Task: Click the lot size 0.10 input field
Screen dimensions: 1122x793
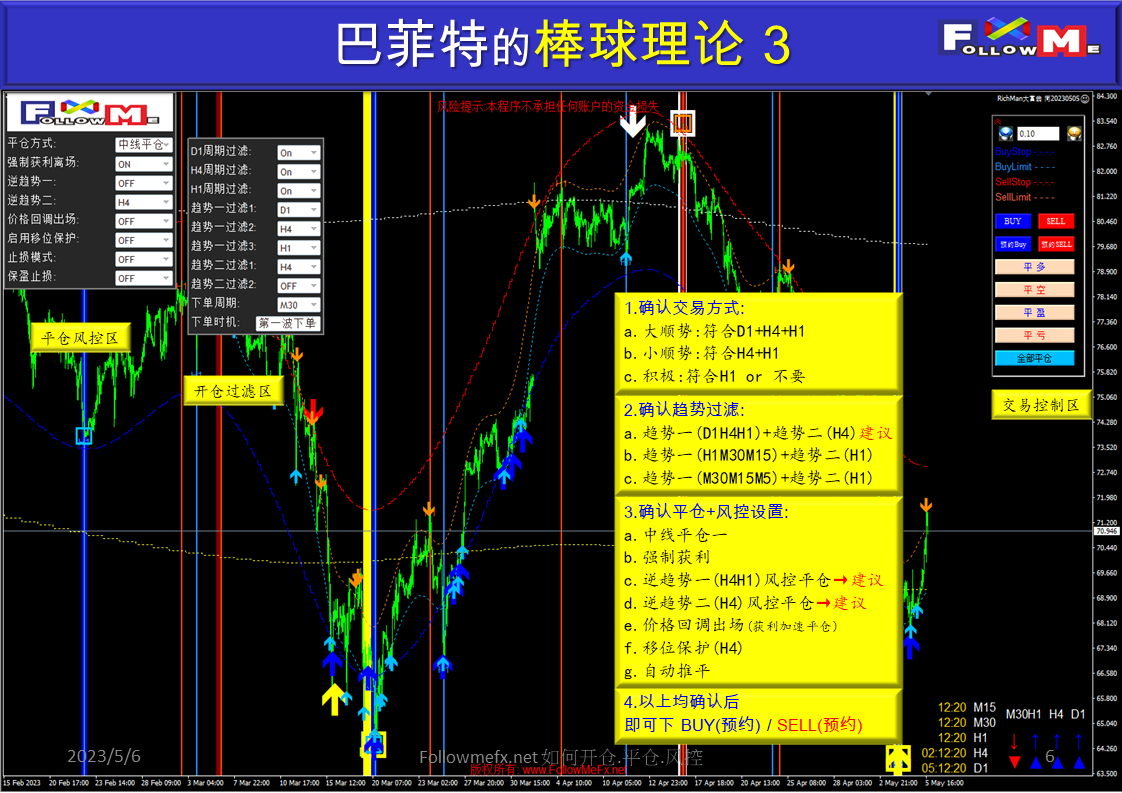Action: click(1038, 134)
